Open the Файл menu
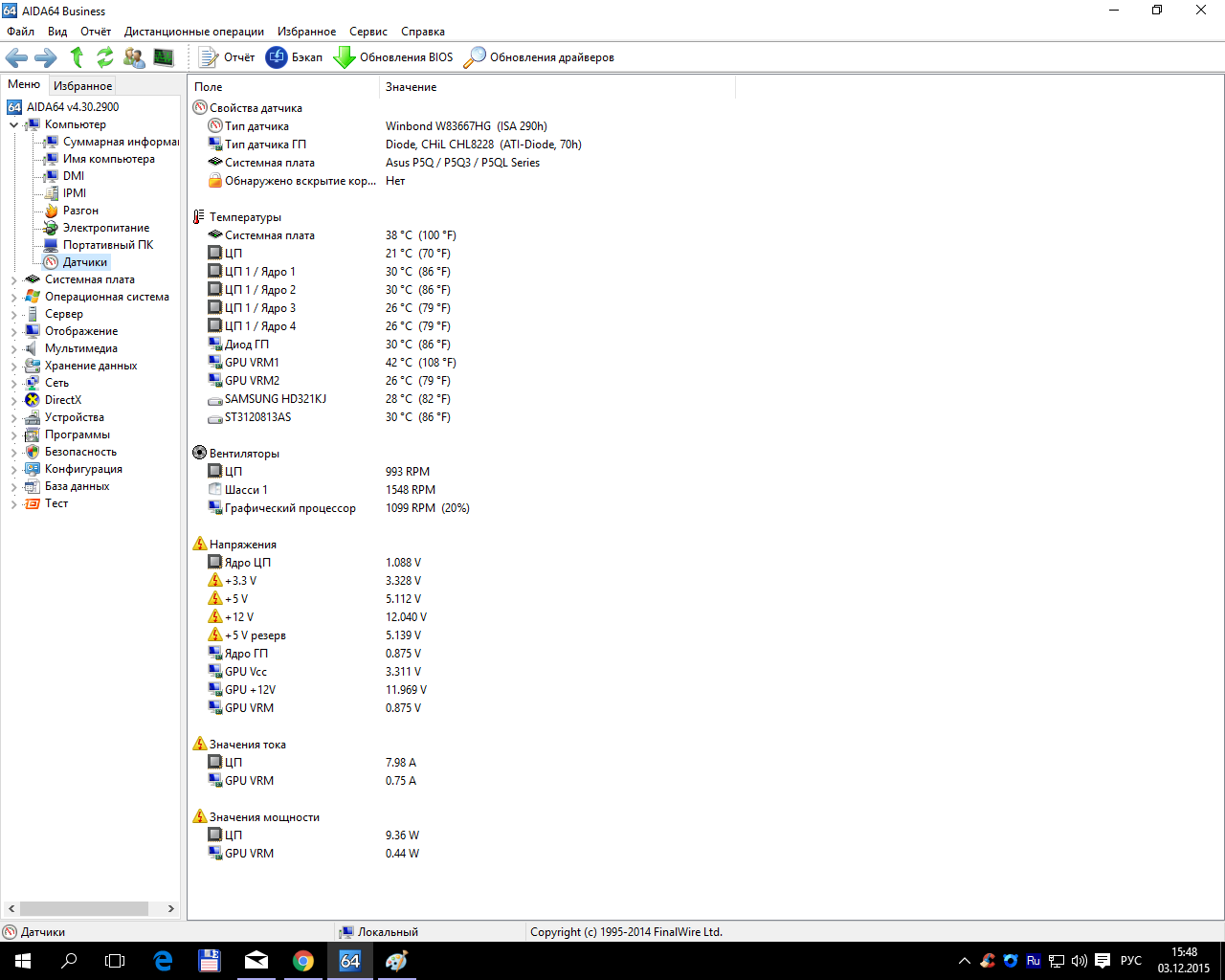Viewport: 1225px width, 980px height. coord(20,32)
